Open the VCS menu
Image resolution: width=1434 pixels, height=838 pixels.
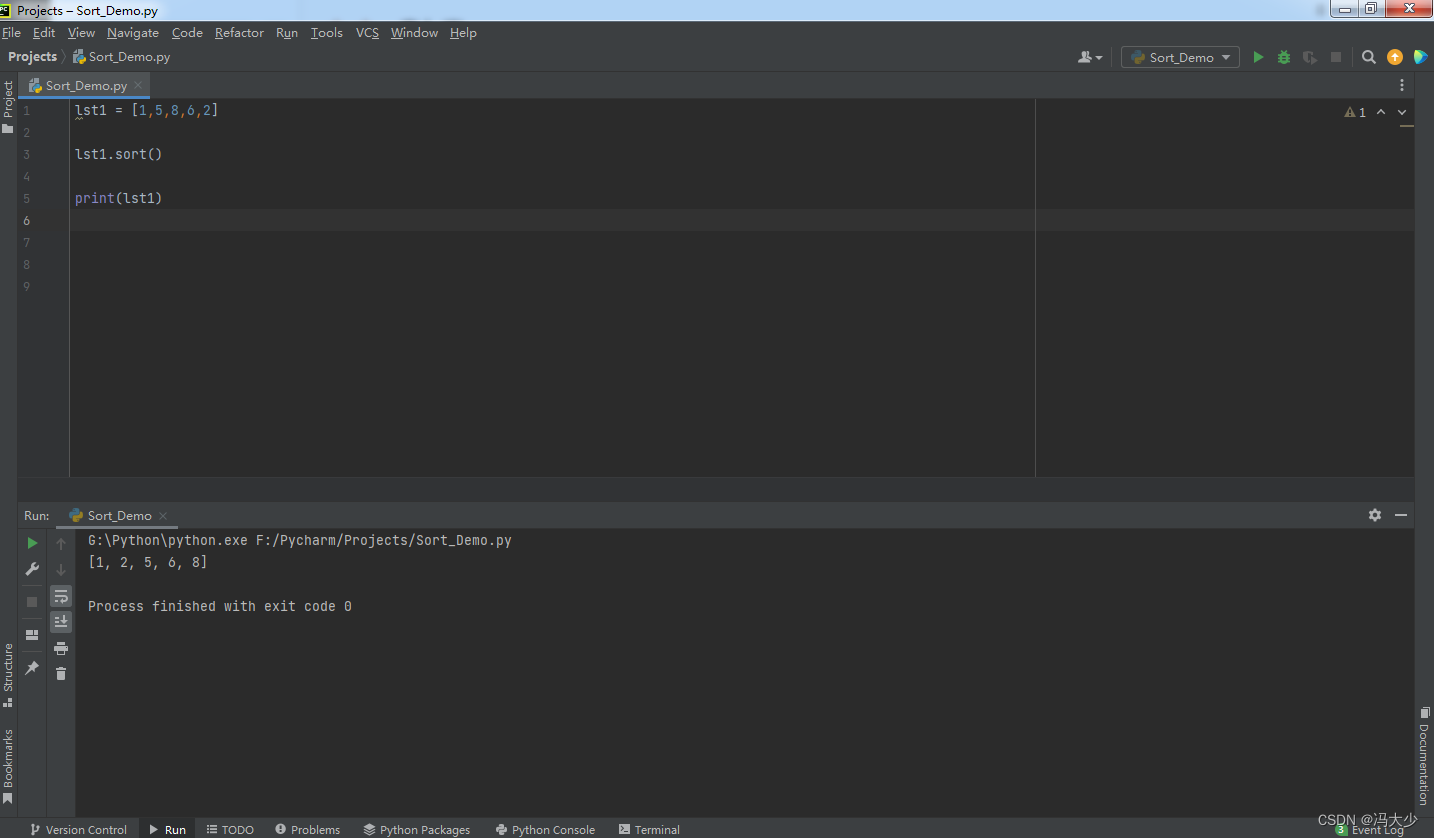pyautogui.click(x=367, y=33)
